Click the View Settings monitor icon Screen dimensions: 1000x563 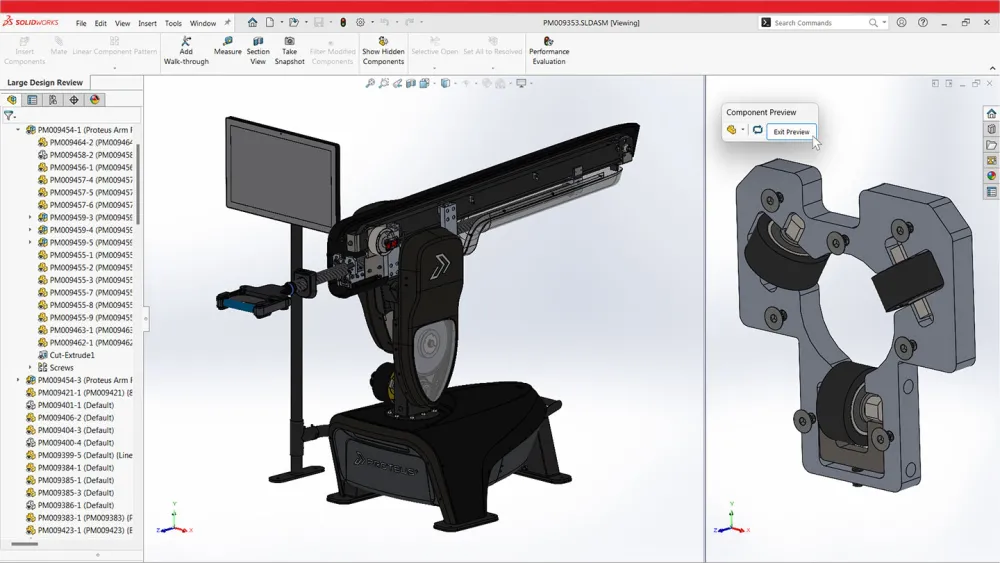(x=521, y=83)
